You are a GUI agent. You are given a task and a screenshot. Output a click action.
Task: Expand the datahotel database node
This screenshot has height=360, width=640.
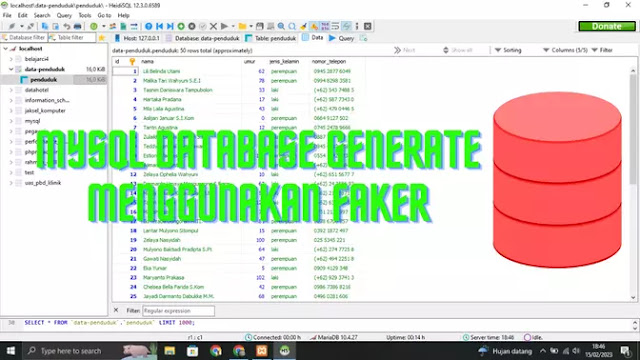tap(11, 90)
